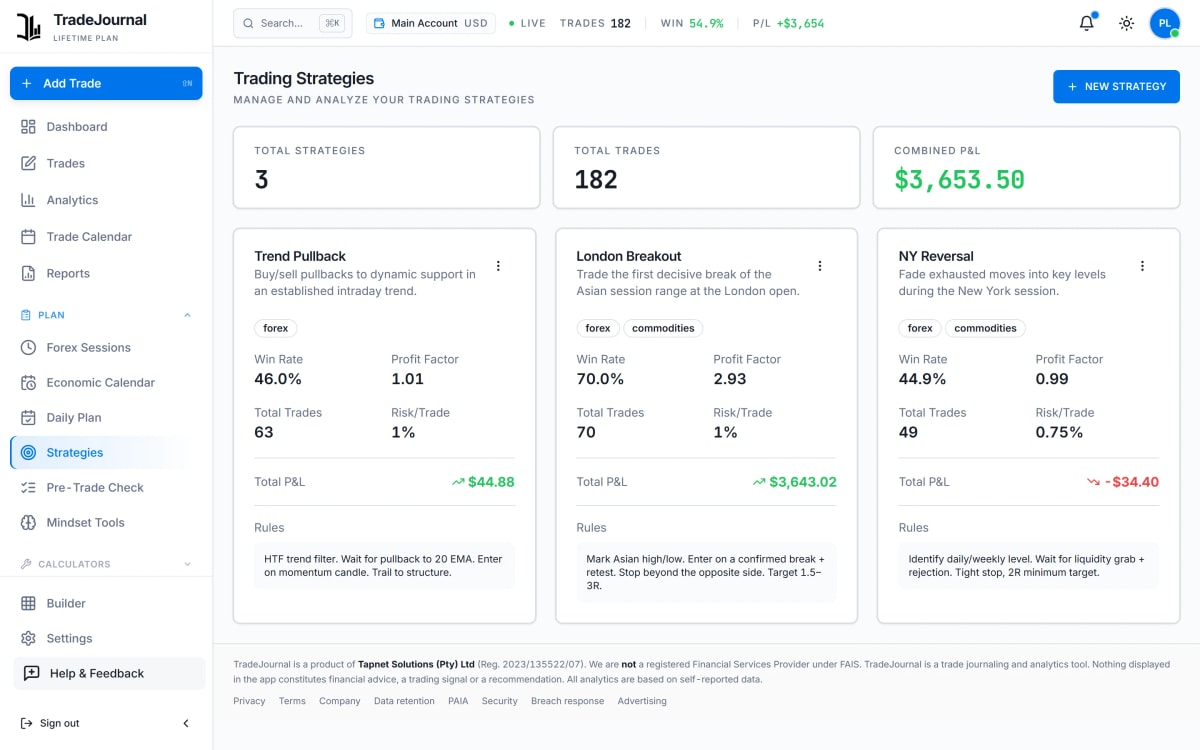Collapse sidebar with left chevron
Viewport: 1200px width, 750px height.
(x=186, y=723)
